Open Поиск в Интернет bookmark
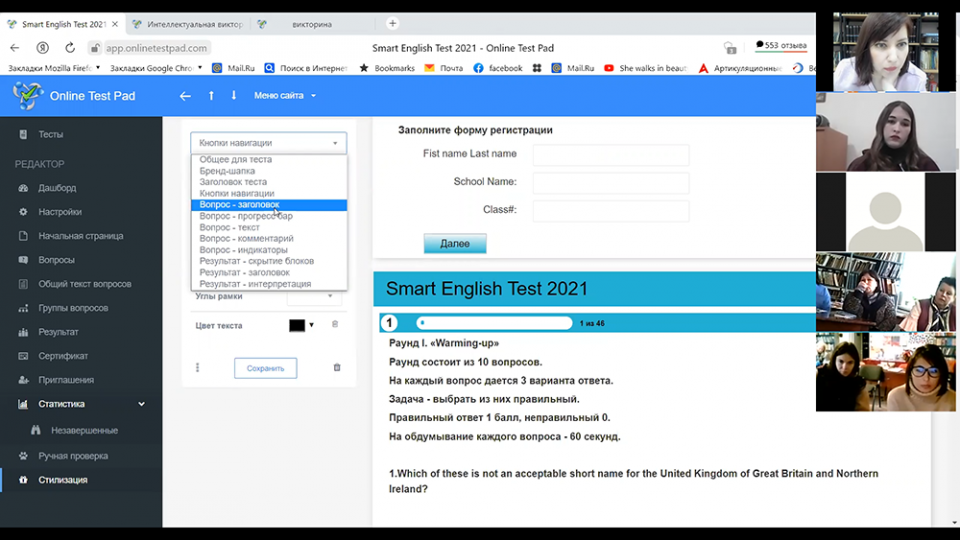This screenshot has height=540, width=960. (x=306, y=68)
